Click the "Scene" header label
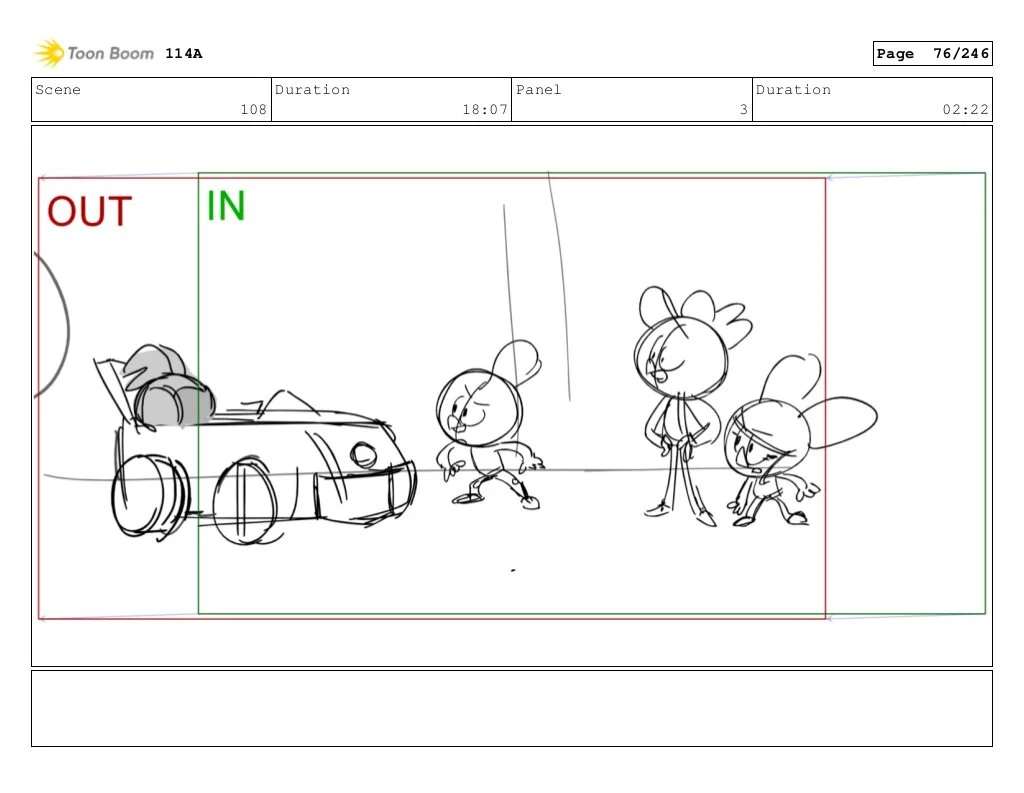1024x793 pixels. (x=58, y=89)
